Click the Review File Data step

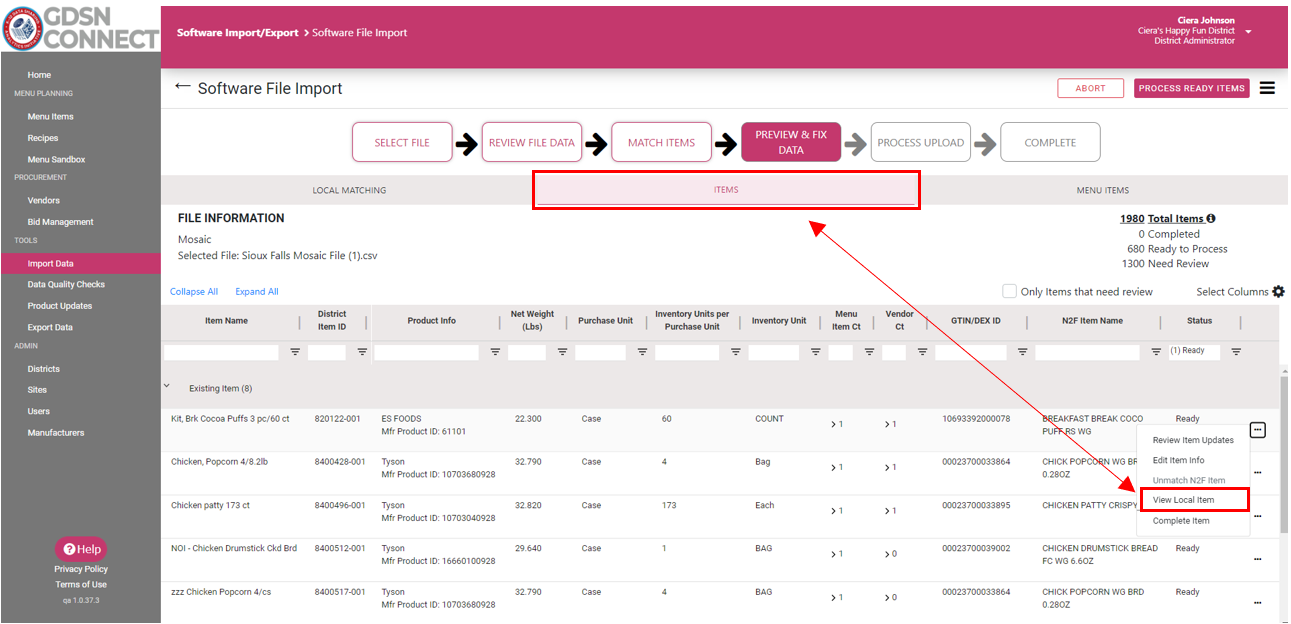(532, 142)
